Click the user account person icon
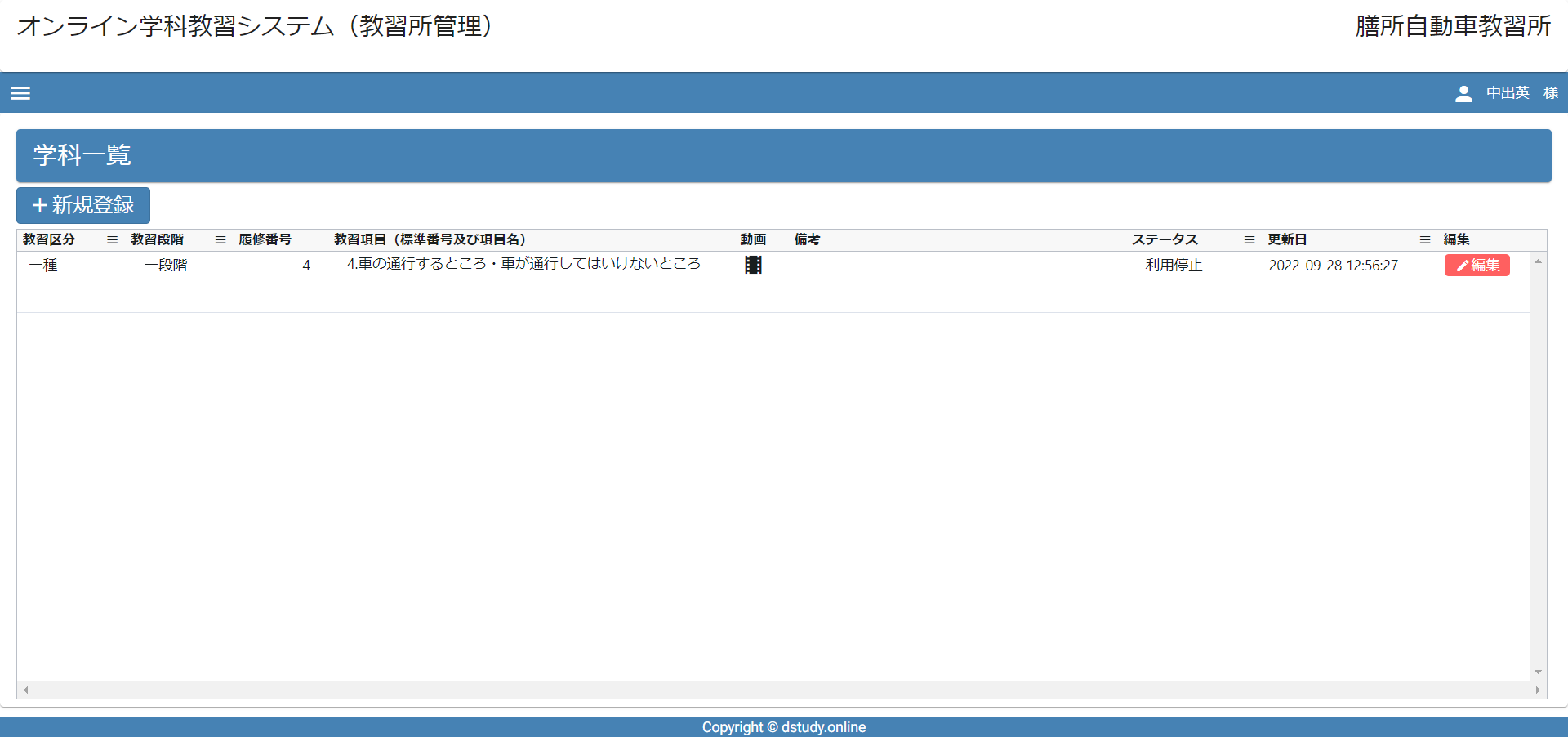This screenshot has height=737, width=1568. tap(1463, 94)
